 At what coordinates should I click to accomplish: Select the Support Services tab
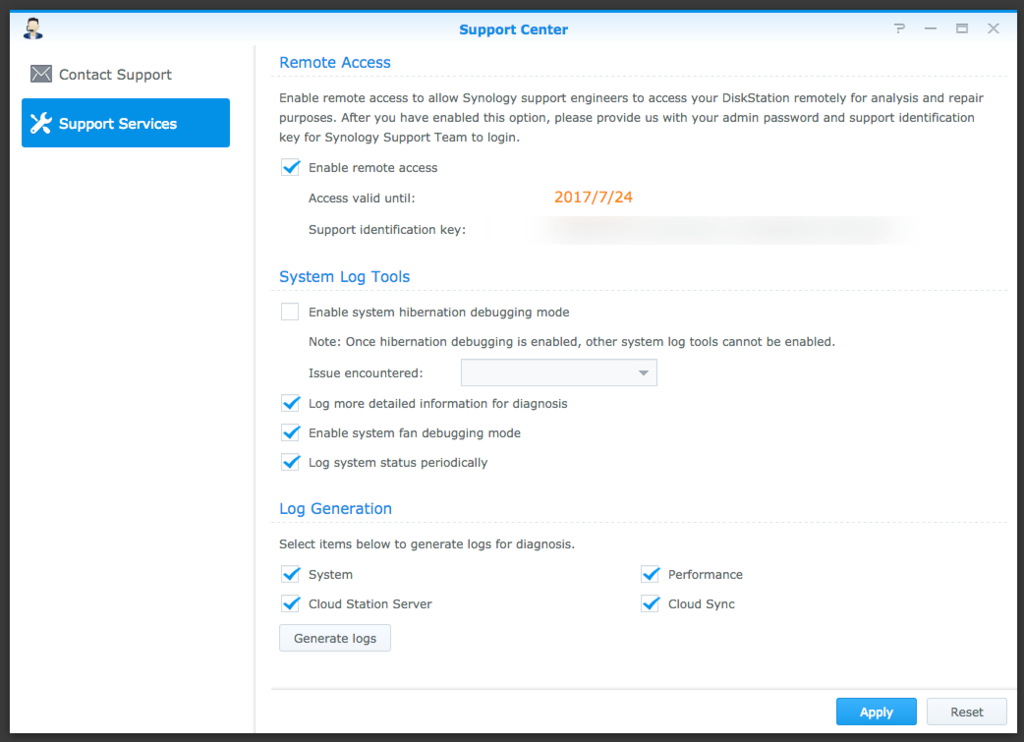tap(126, 123)
